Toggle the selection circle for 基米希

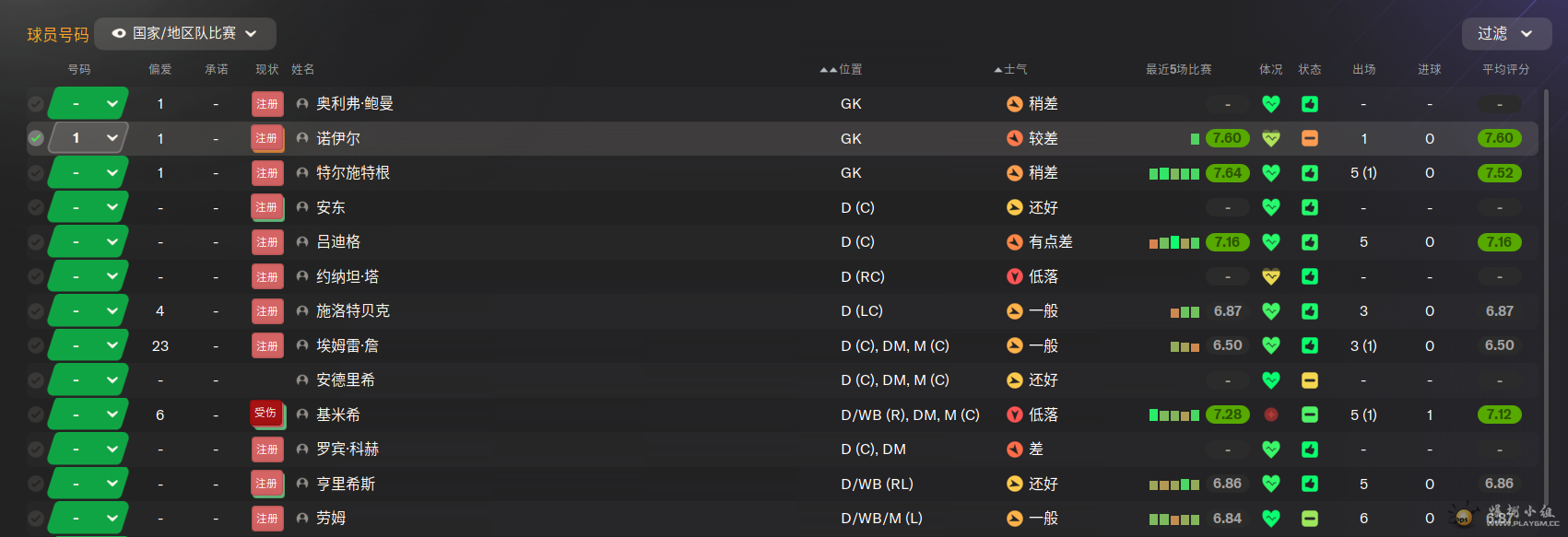coord(36,414)
